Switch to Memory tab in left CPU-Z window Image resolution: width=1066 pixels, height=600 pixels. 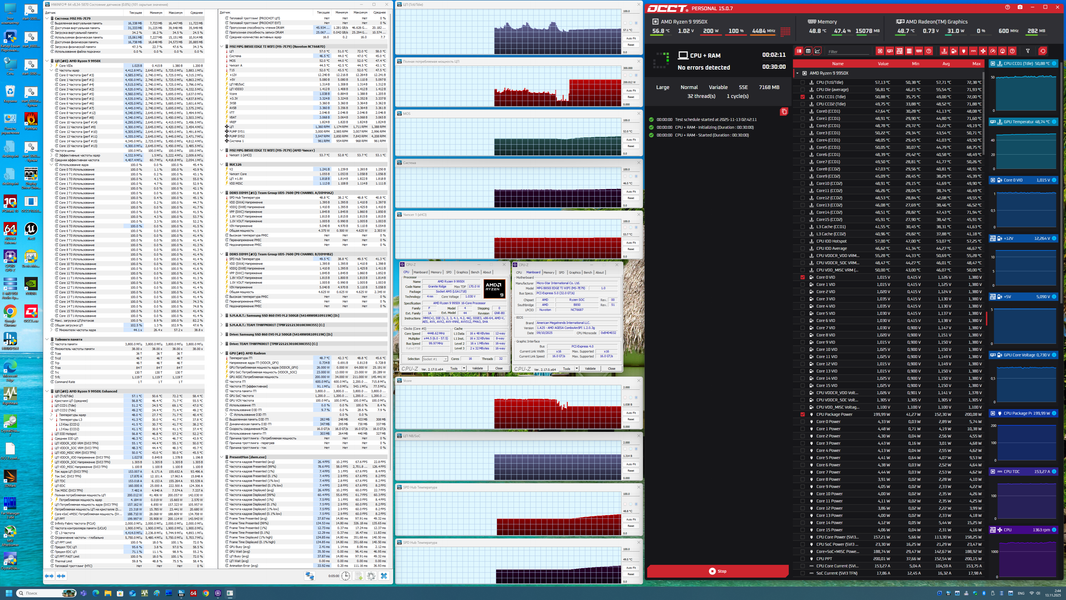click(x=436, y=272)
